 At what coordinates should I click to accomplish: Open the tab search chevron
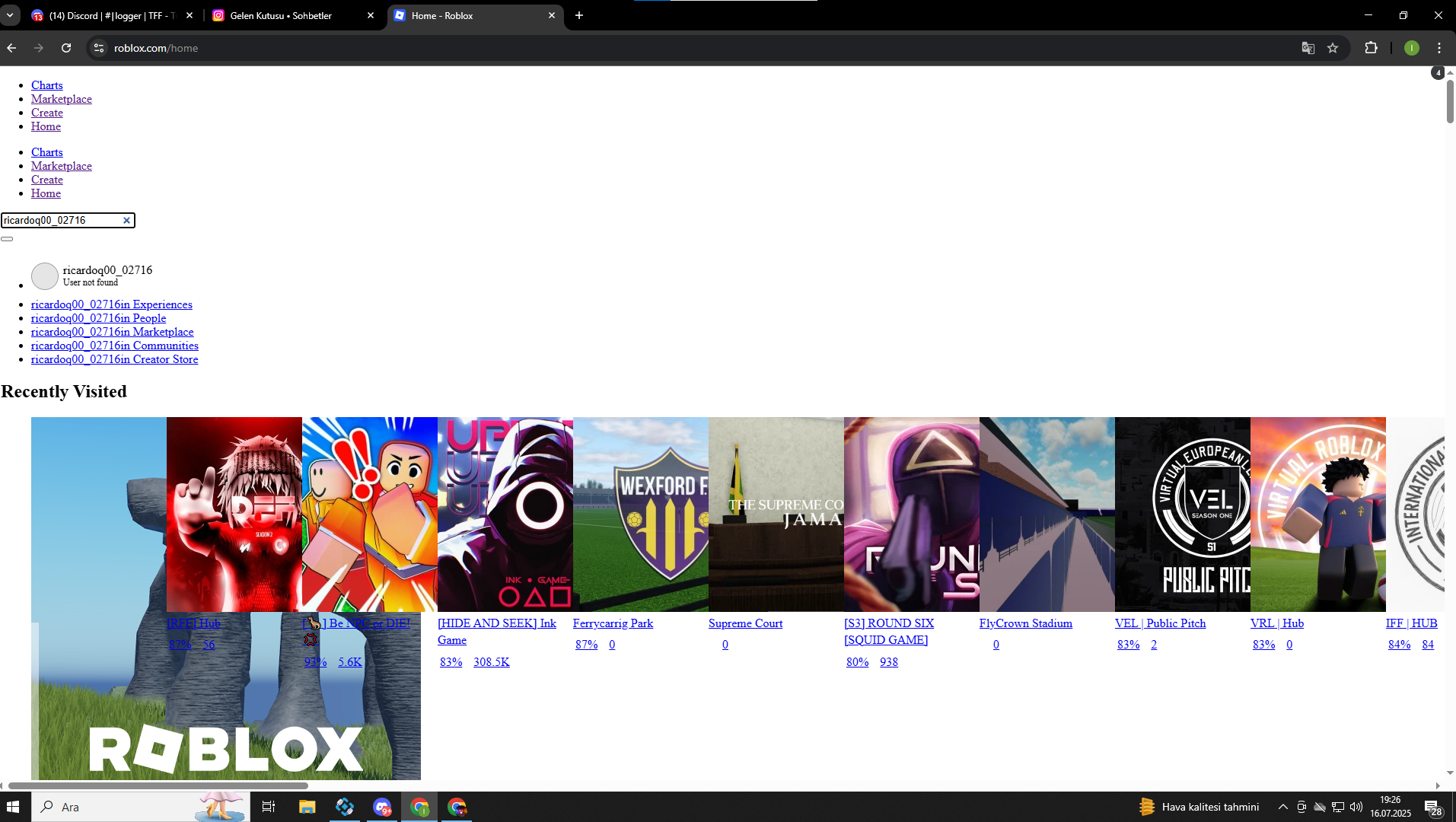(10, 15)
